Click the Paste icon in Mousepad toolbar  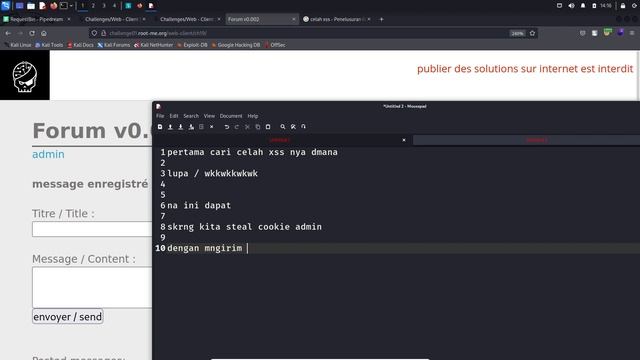268,127
